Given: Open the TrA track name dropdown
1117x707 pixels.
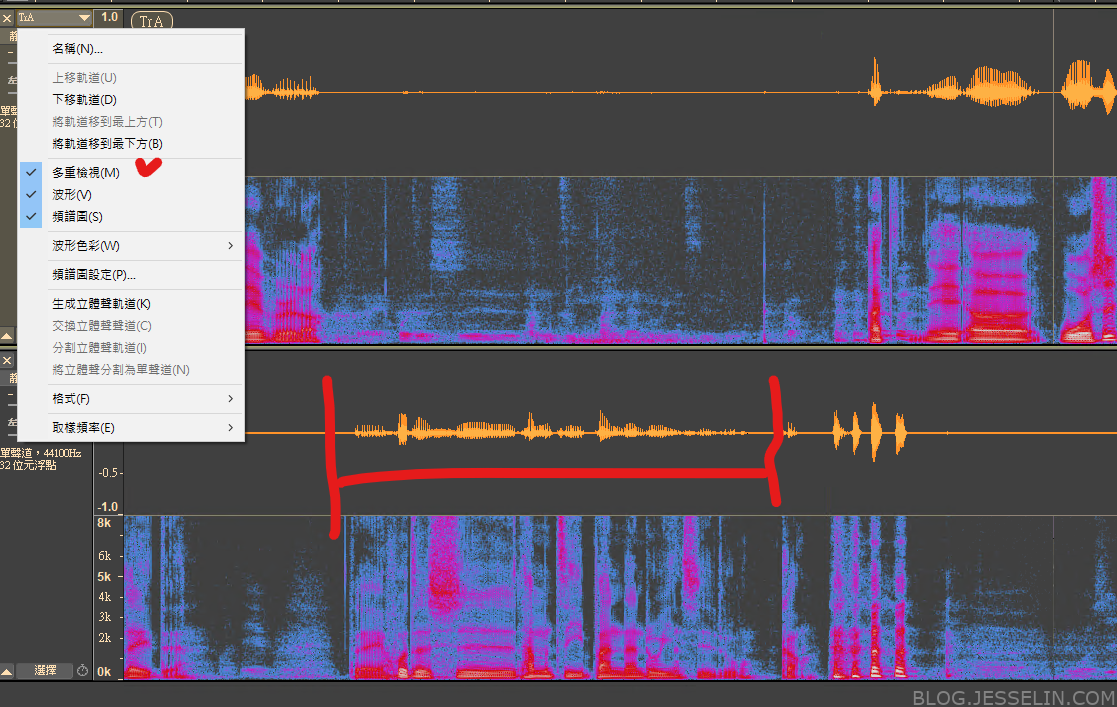Looking at the screenshot, I should [53, 18].
